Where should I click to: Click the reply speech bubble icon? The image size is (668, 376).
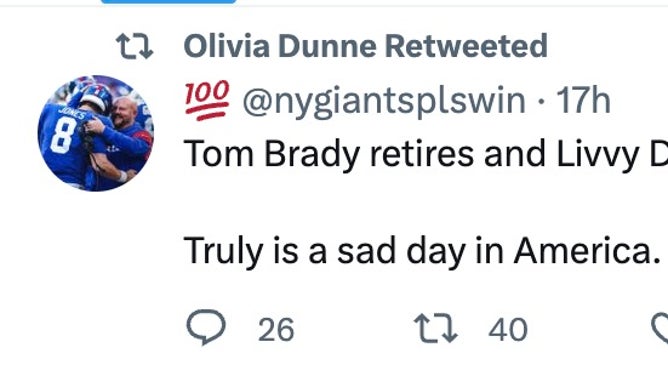(x=206, y=327)
